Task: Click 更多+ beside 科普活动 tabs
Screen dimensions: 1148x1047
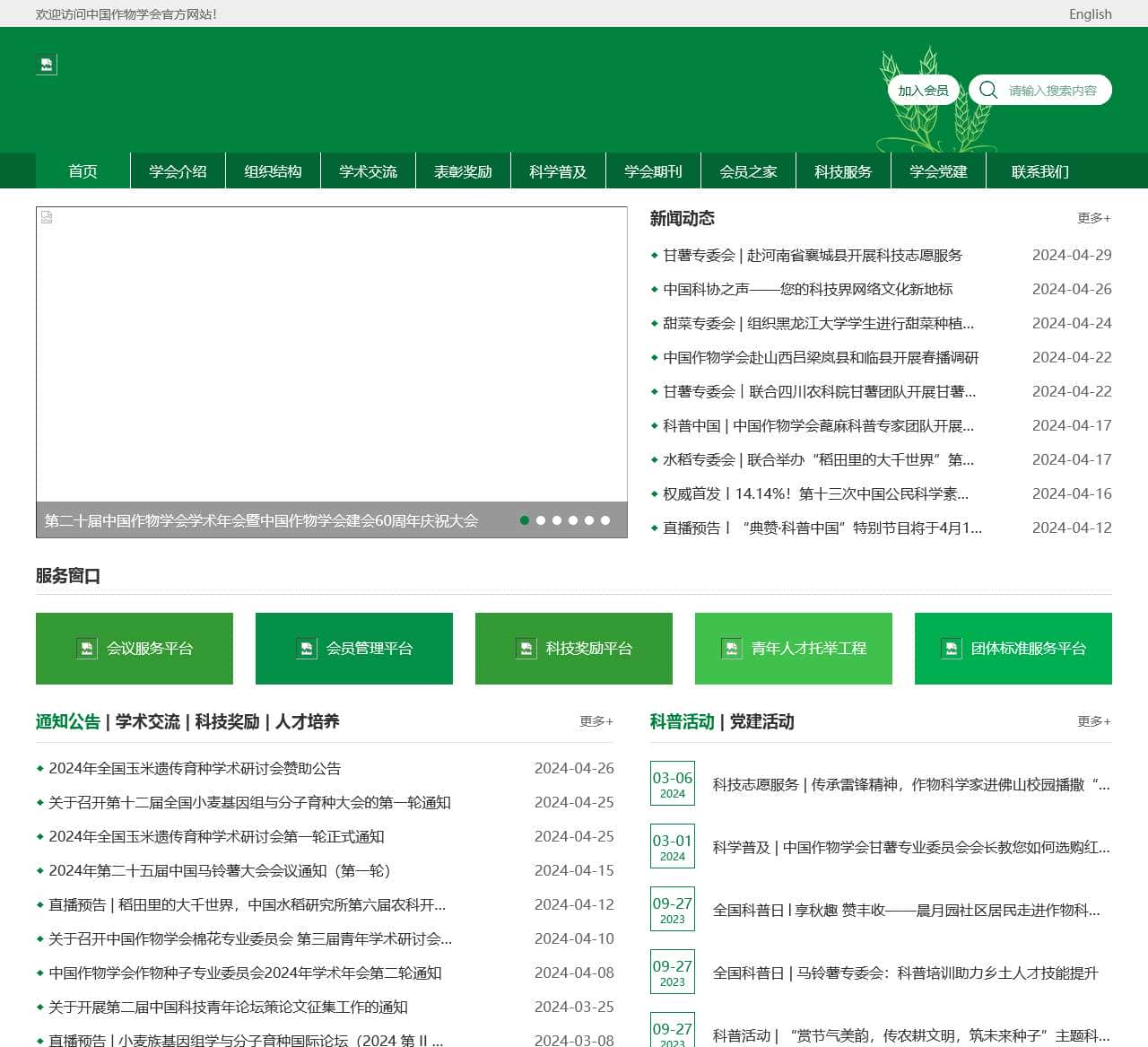Action: pyautogui.click(x=1094, y=720)
